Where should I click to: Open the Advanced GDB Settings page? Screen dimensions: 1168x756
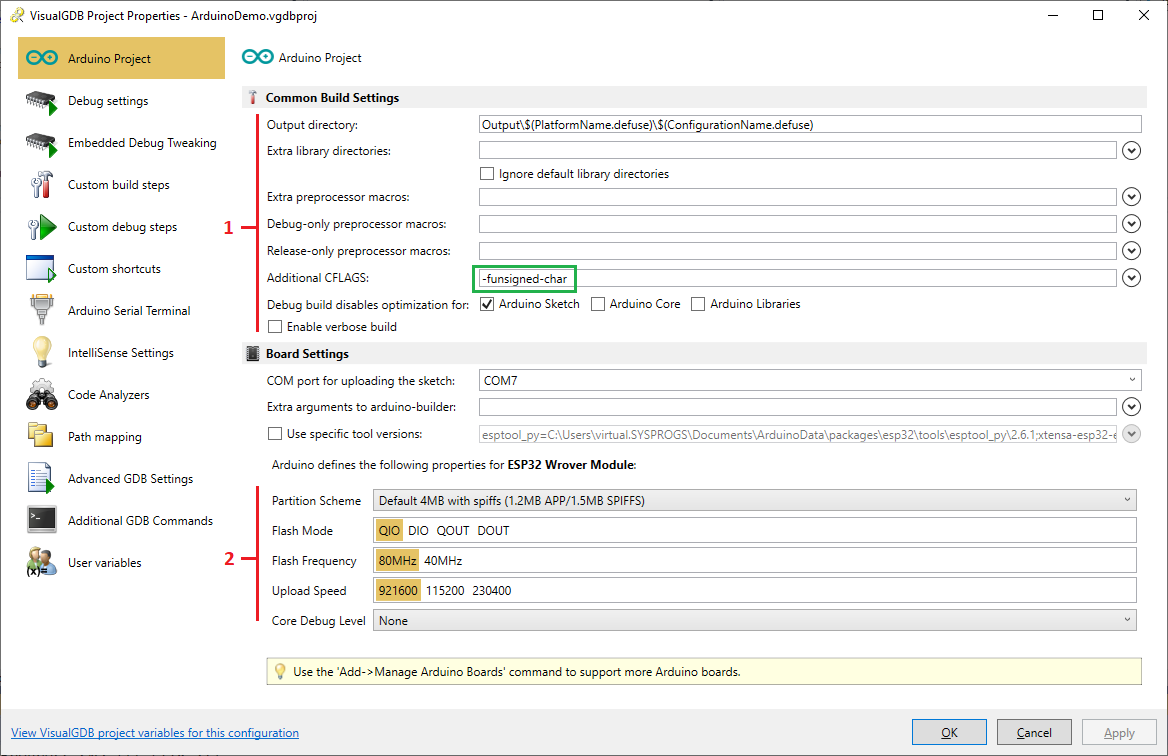click(130, 479)
